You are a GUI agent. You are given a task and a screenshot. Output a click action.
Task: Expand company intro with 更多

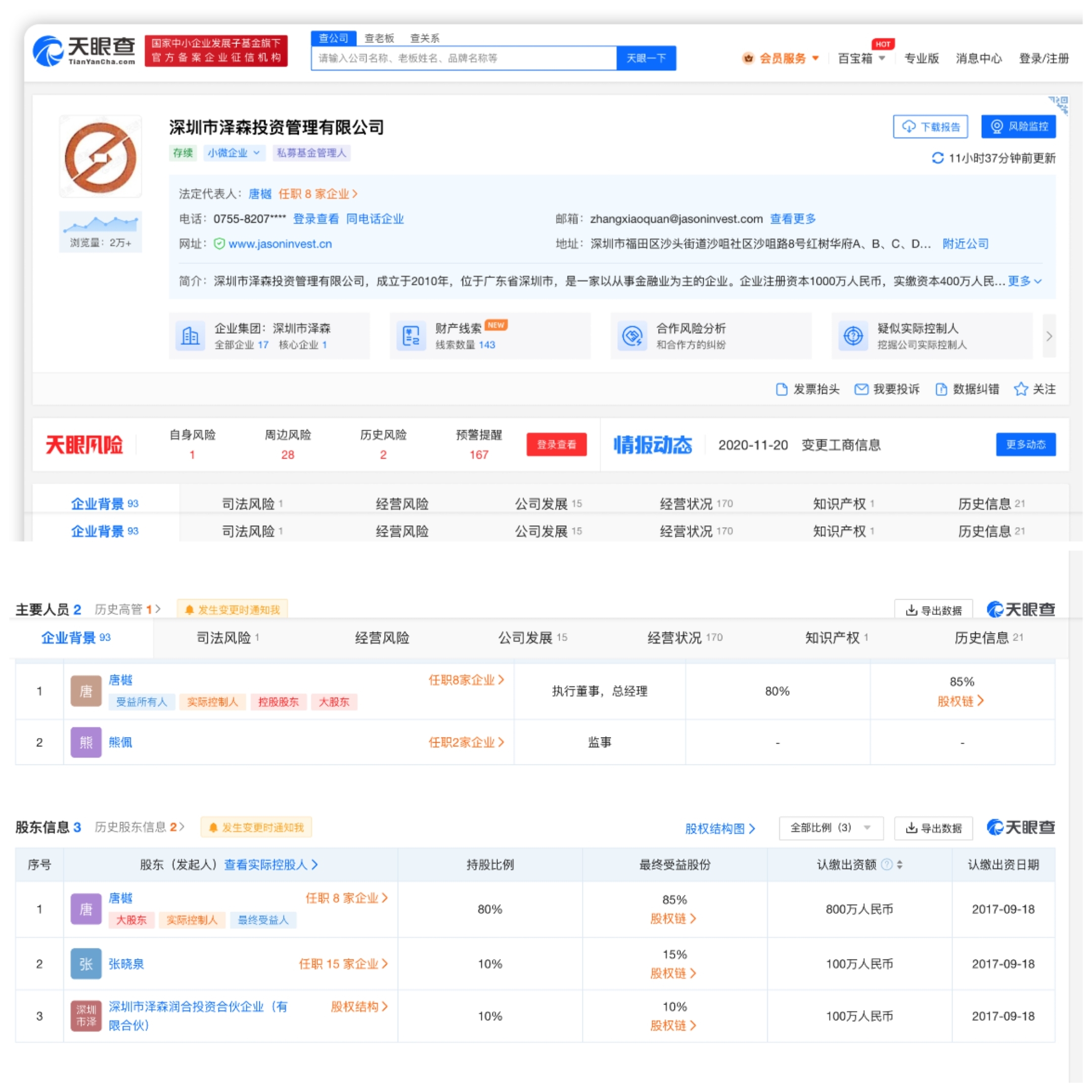(x=1024, y=281)
